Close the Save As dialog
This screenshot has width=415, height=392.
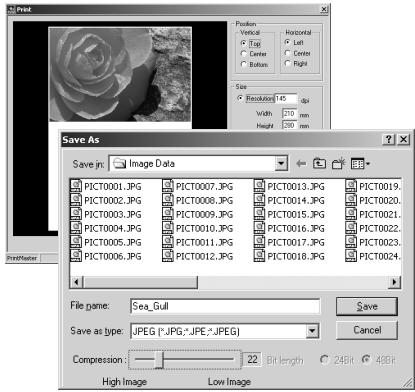point(403,139)
